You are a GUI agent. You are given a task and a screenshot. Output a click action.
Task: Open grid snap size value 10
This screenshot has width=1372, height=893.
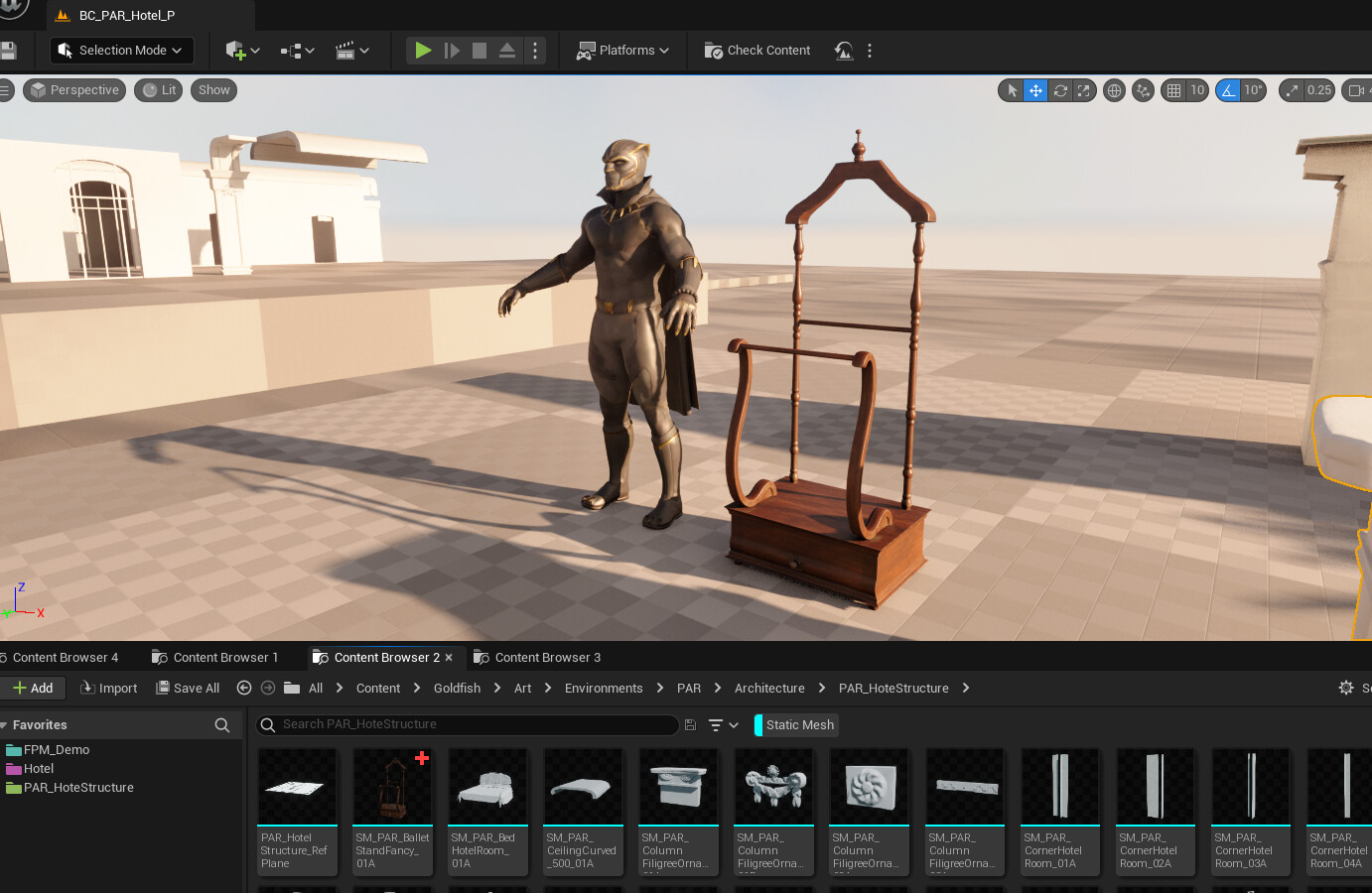pos(1197,90)
